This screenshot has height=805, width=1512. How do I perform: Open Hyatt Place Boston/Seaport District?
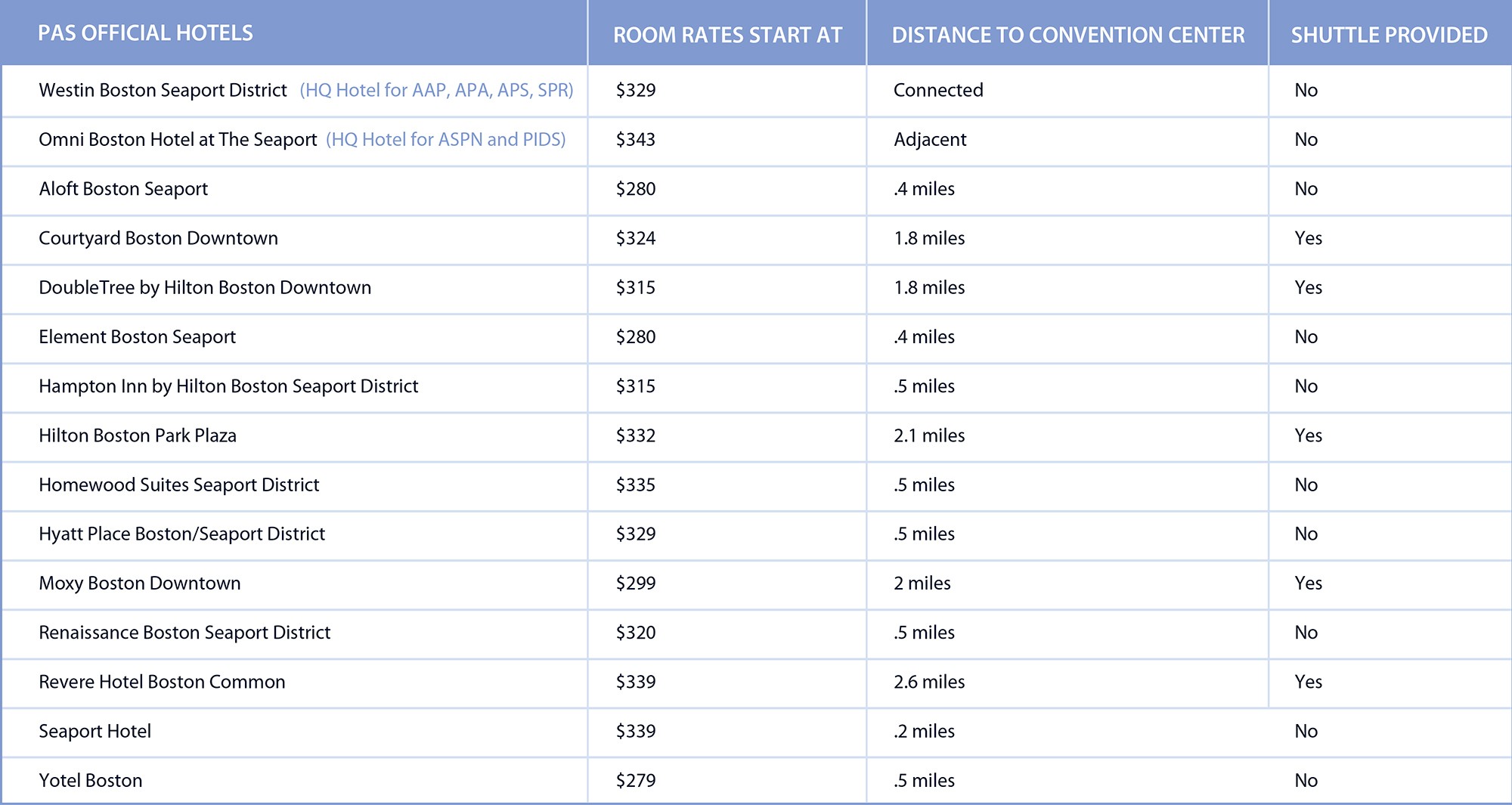pyautogui.click(x=181, y=534)
